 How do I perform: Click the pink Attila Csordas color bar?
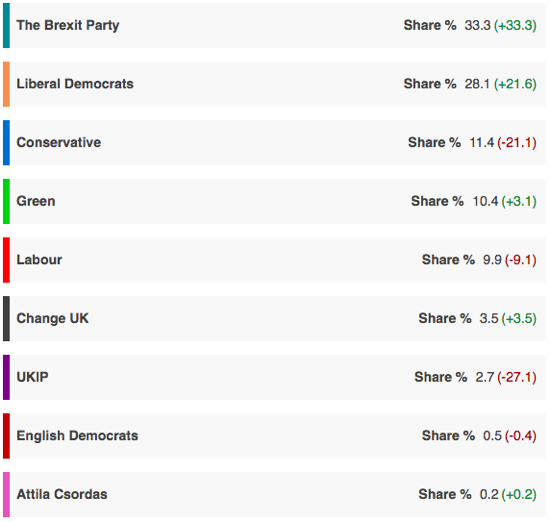coord(6,494)
